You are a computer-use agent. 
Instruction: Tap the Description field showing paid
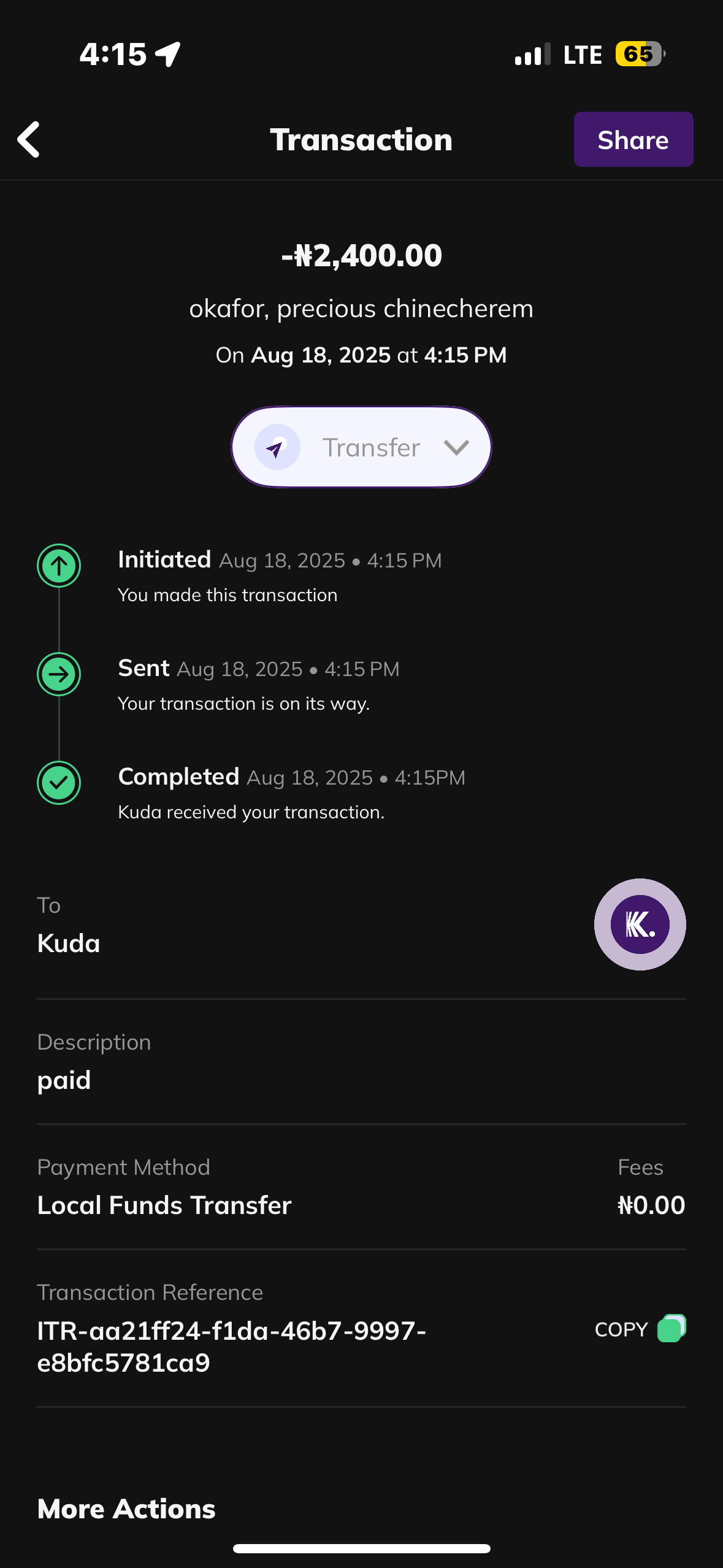pos(64,1080)
